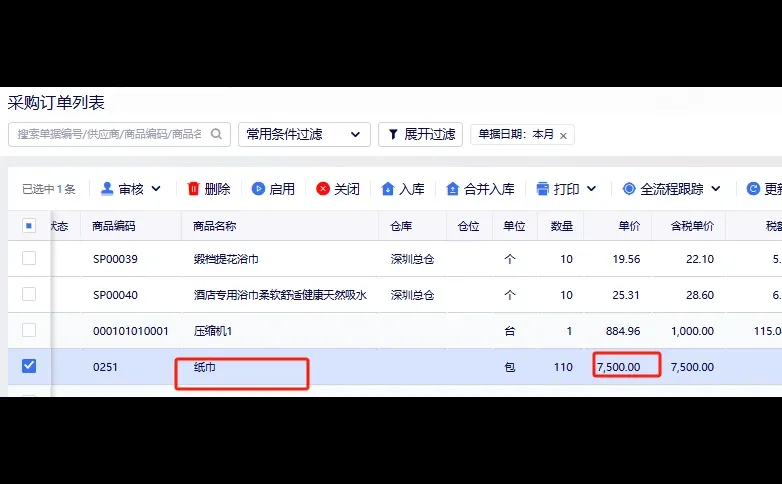Viewport: 782px width, 484px height.
Task: Click the SP00039 product code cell
Action: pyautogui.click(x=115, y=259)
